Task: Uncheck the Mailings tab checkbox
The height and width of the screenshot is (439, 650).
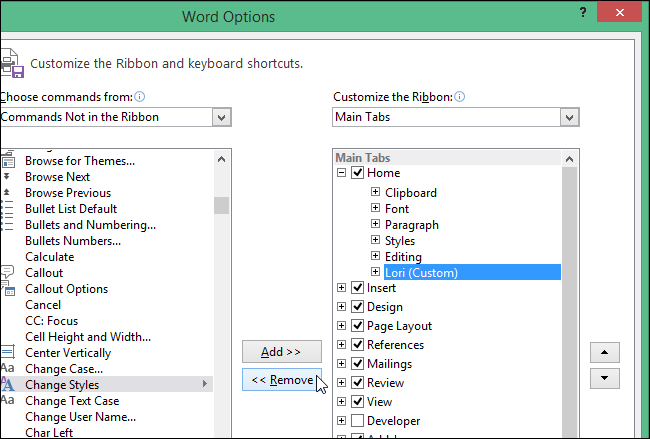Action: click(x=357, y=364)
